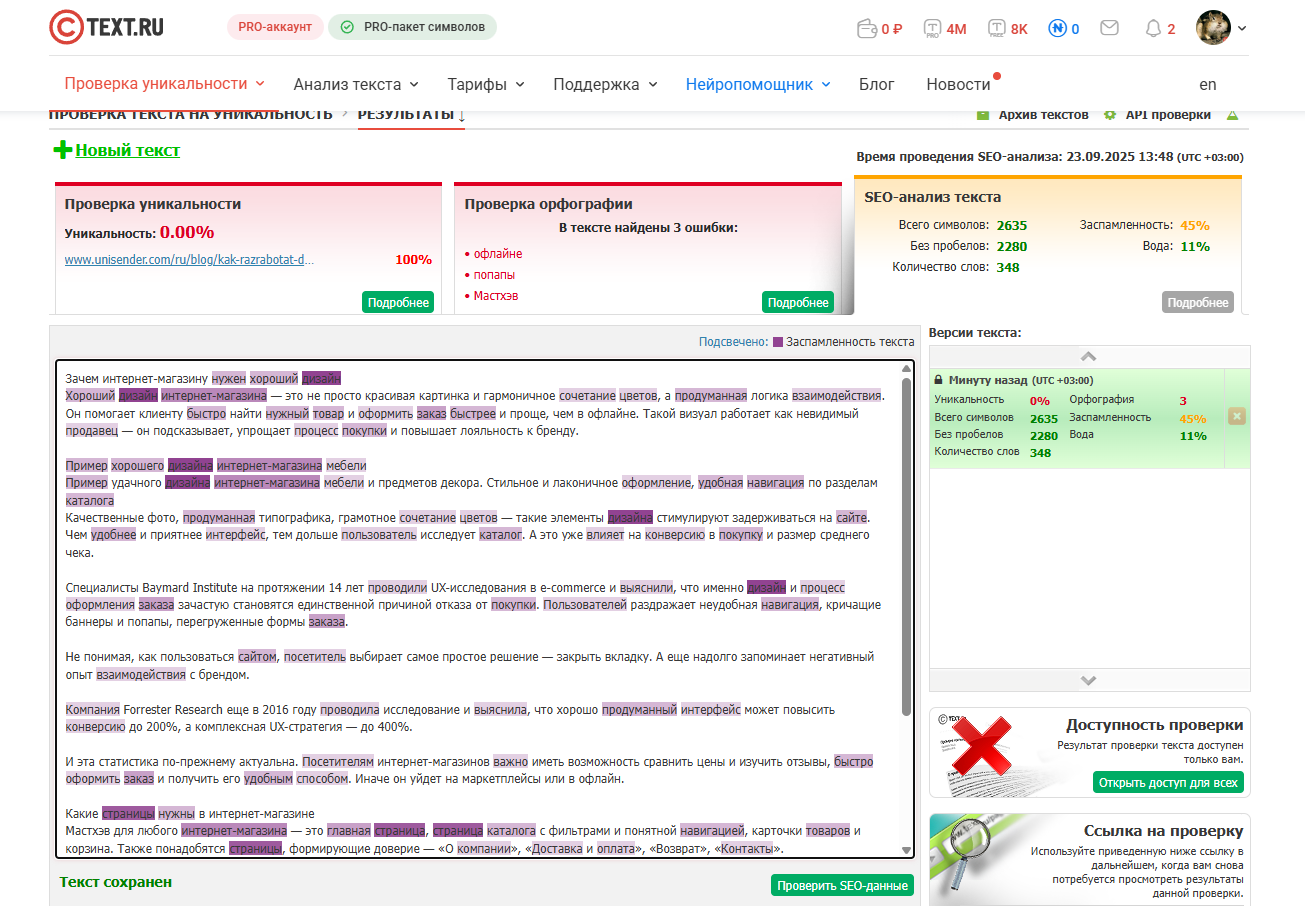Screen dimensions: 1305x906
Task: Click the Заспамленность 45% value in SEO card
Action: point(1195,226)
